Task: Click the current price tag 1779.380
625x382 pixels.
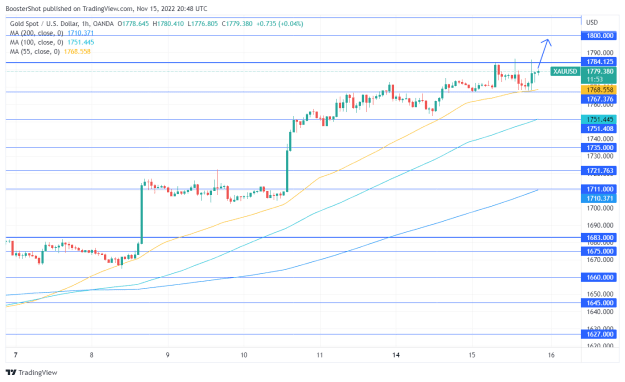Action: pyautogui.click(x=599, y=71)
